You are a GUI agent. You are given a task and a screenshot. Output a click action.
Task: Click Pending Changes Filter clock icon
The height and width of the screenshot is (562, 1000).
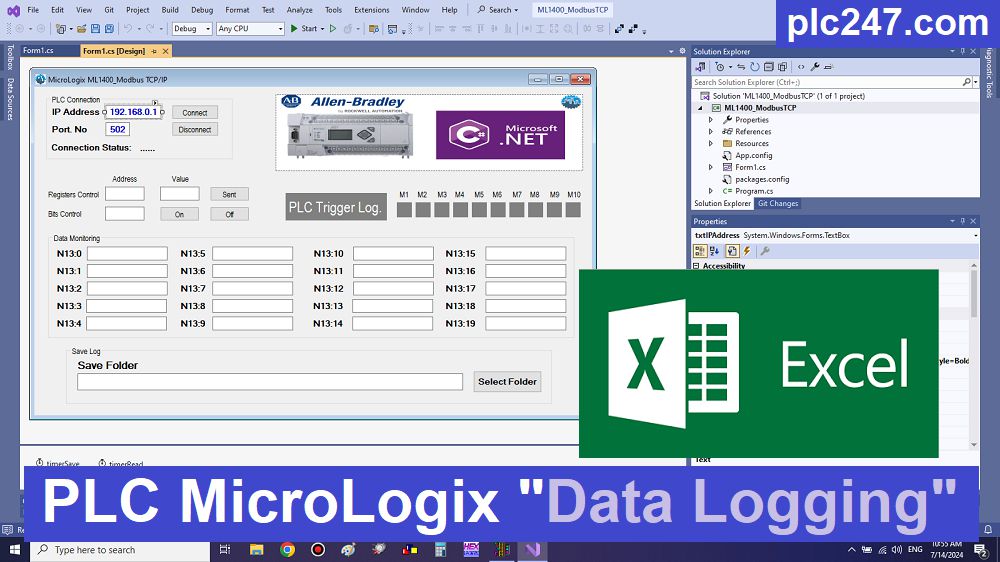pos(720,67)
